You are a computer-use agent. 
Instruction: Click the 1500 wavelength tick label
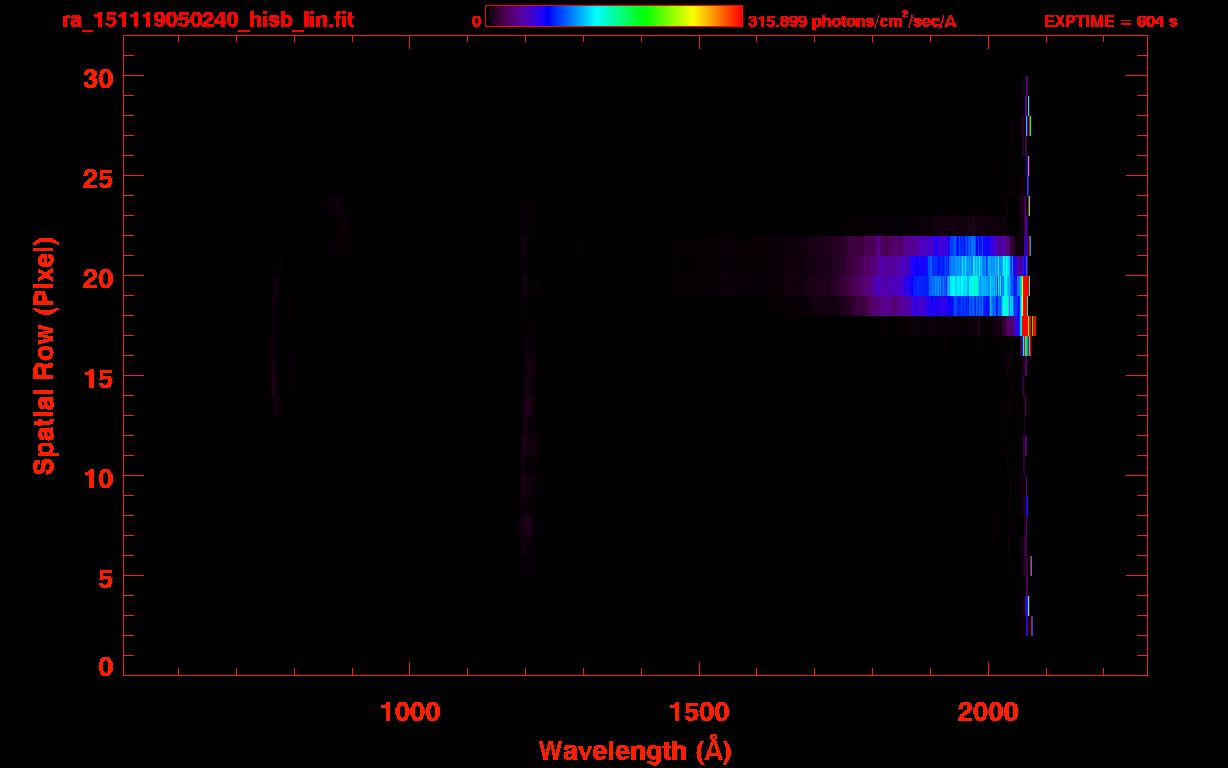[698, 713]
